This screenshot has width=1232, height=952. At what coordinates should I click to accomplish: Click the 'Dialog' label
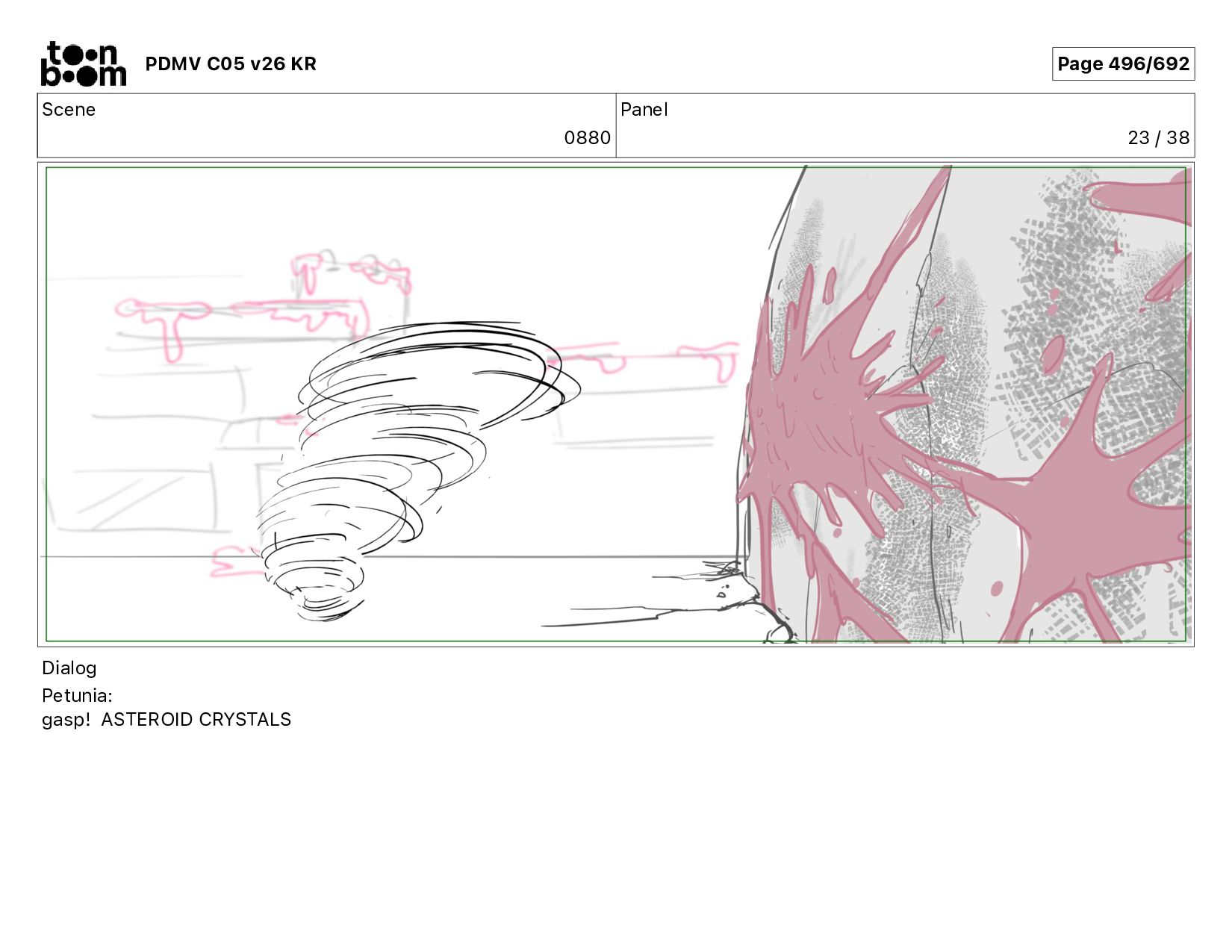[69, 668]
